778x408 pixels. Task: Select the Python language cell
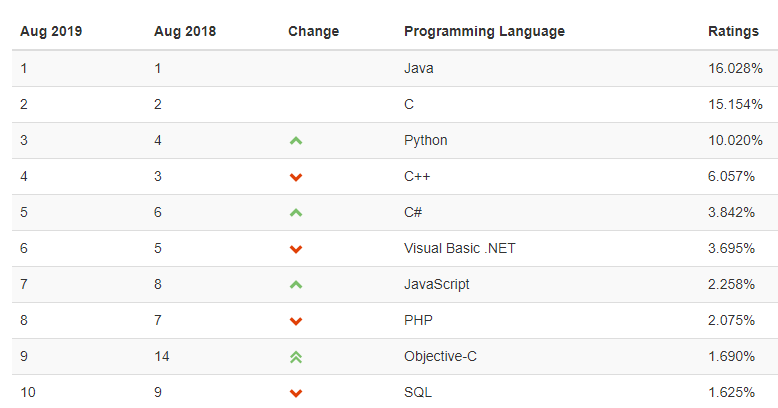[x=426, y=140]
